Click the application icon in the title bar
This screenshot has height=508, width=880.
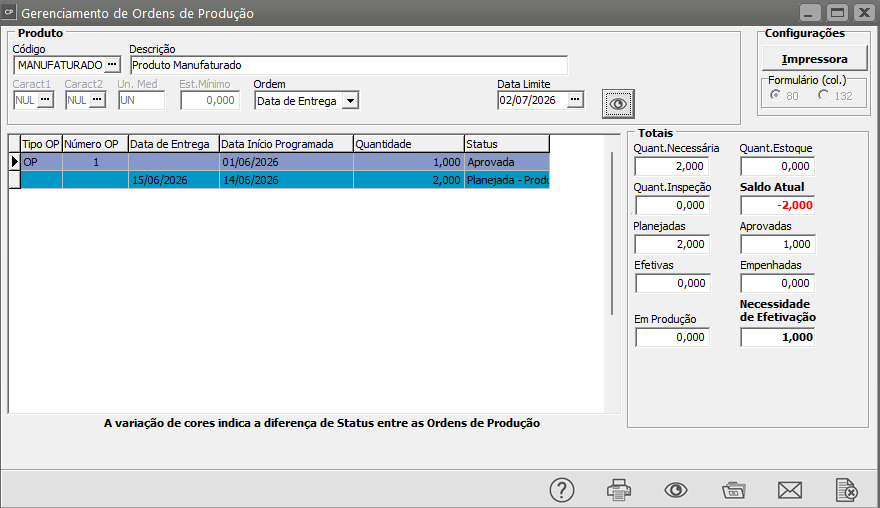pos(9,12)
